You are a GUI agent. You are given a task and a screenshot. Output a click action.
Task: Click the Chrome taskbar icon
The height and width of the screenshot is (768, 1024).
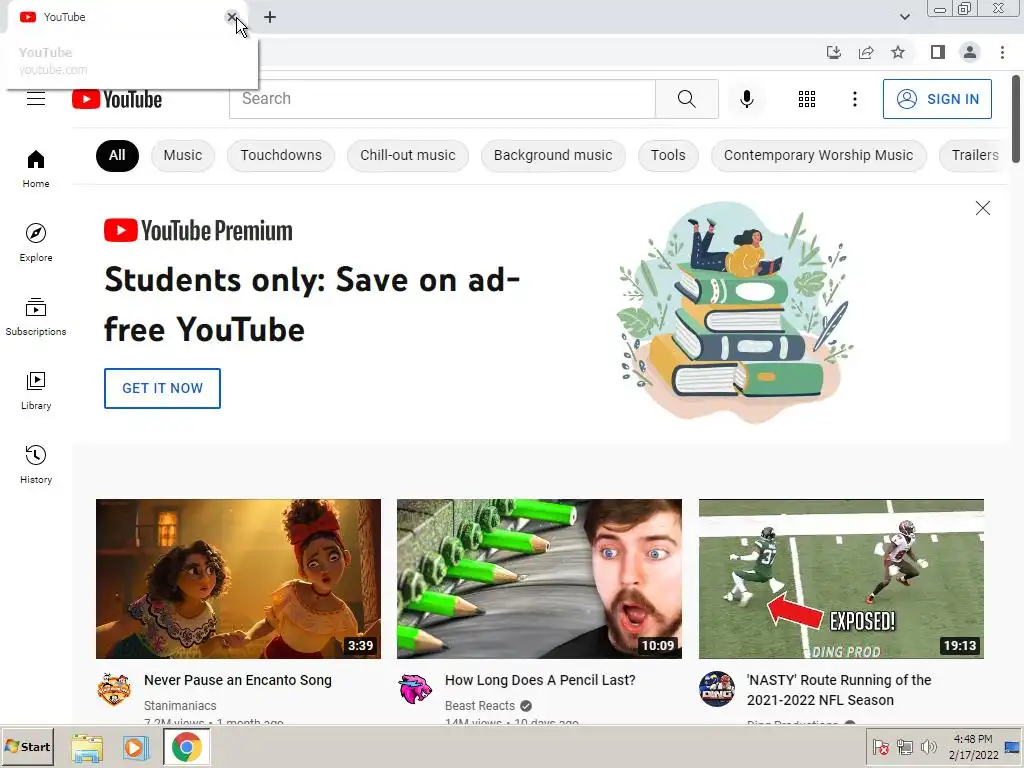(x=187, y=747)
